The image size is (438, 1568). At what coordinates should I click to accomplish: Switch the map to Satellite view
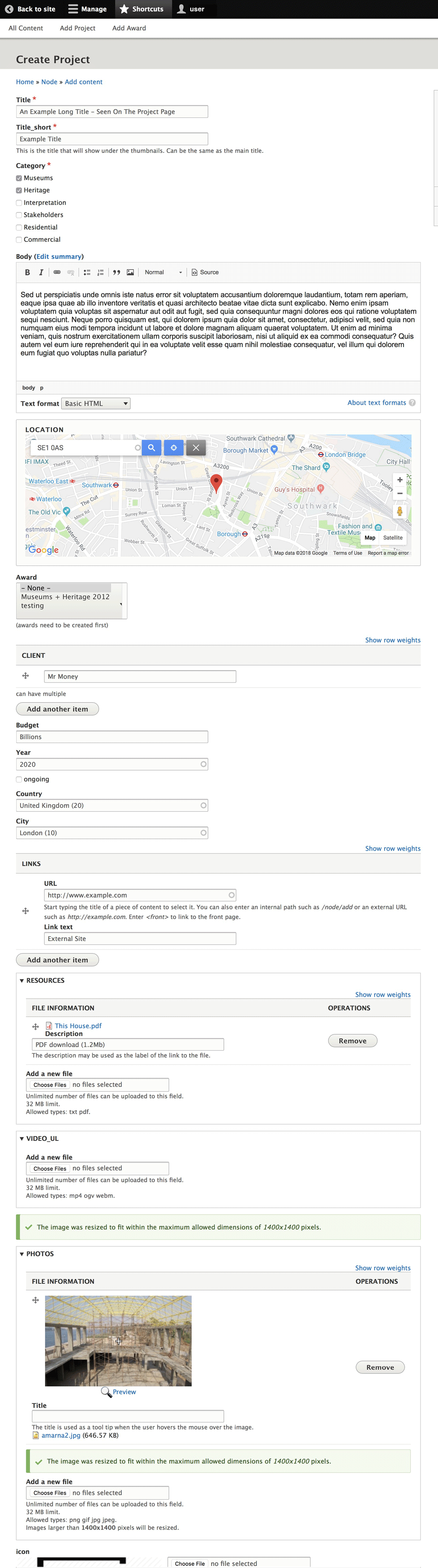(392, 538)
